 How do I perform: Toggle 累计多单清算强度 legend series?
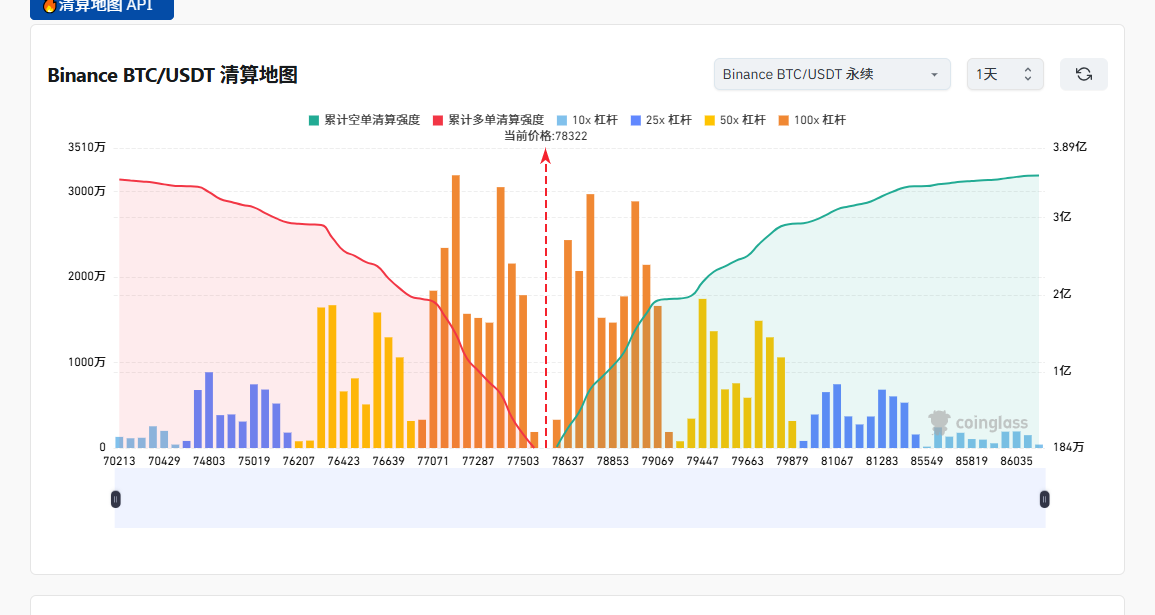coord(488,120)
